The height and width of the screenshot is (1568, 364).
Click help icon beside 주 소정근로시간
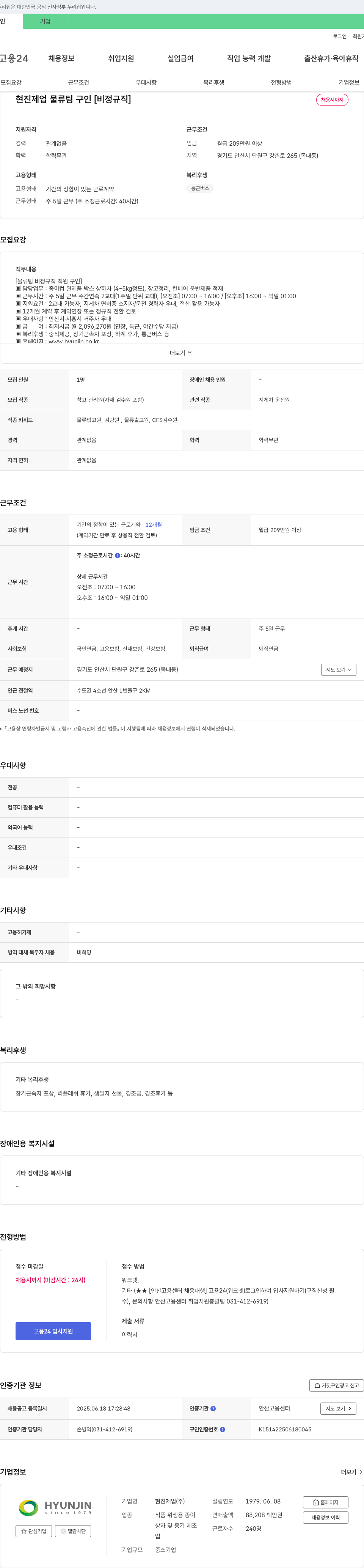pos(118,556)
